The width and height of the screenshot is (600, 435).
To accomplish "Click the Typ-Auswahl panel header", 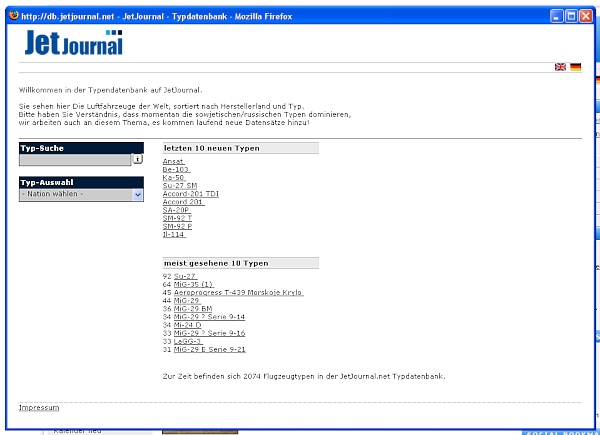I will (x=82, y=182).
